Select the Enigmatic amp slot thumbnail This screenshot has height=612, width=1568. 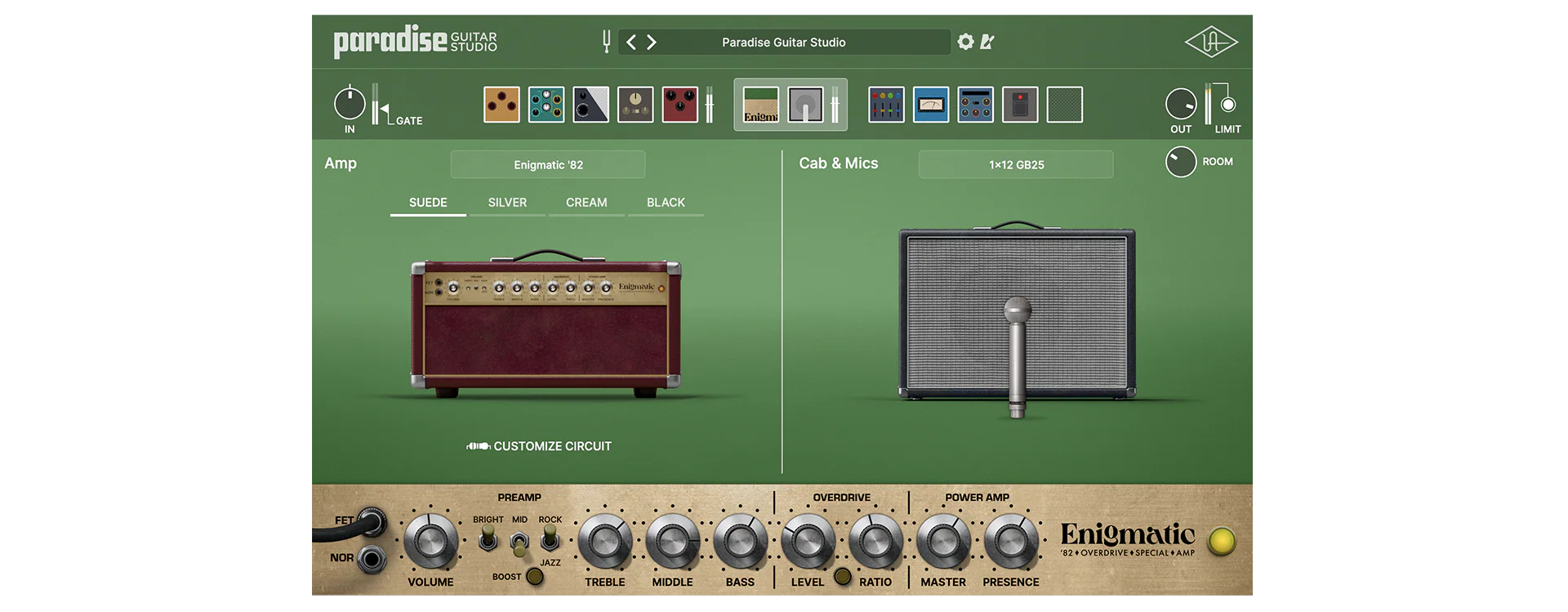pyautogui.click(x=761, y=105)
